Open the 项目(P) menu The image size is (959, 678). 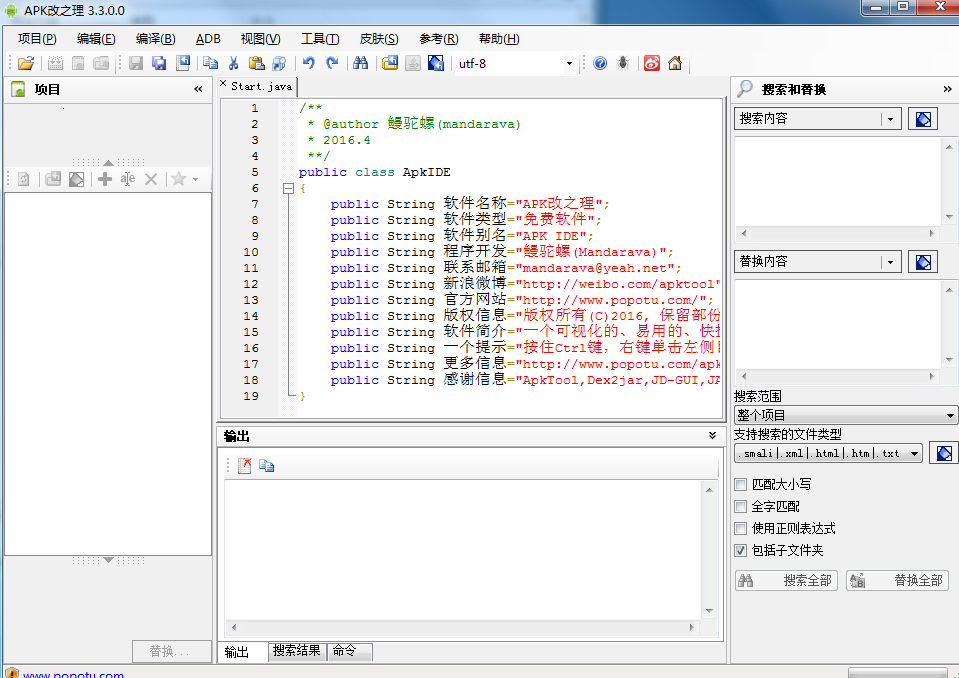(37, 39)
